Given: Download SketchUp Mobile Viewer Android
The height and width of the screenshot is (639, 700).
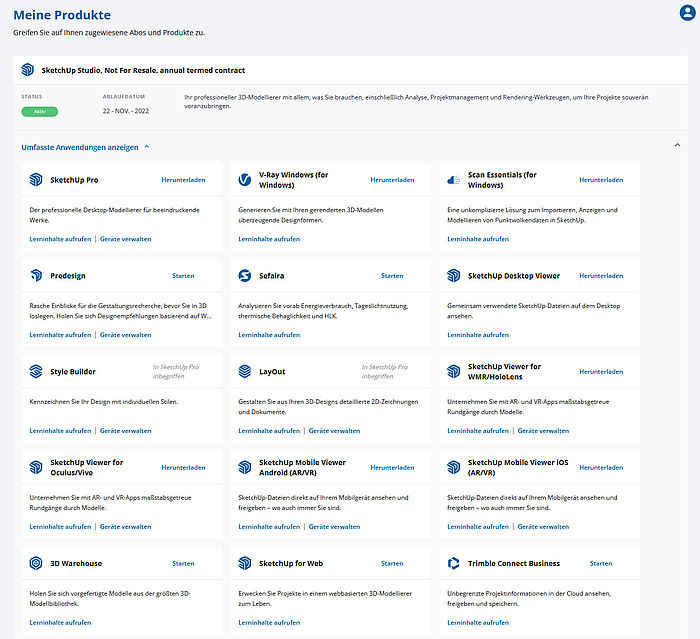Looking at the screenshot, I should (392, 467).
